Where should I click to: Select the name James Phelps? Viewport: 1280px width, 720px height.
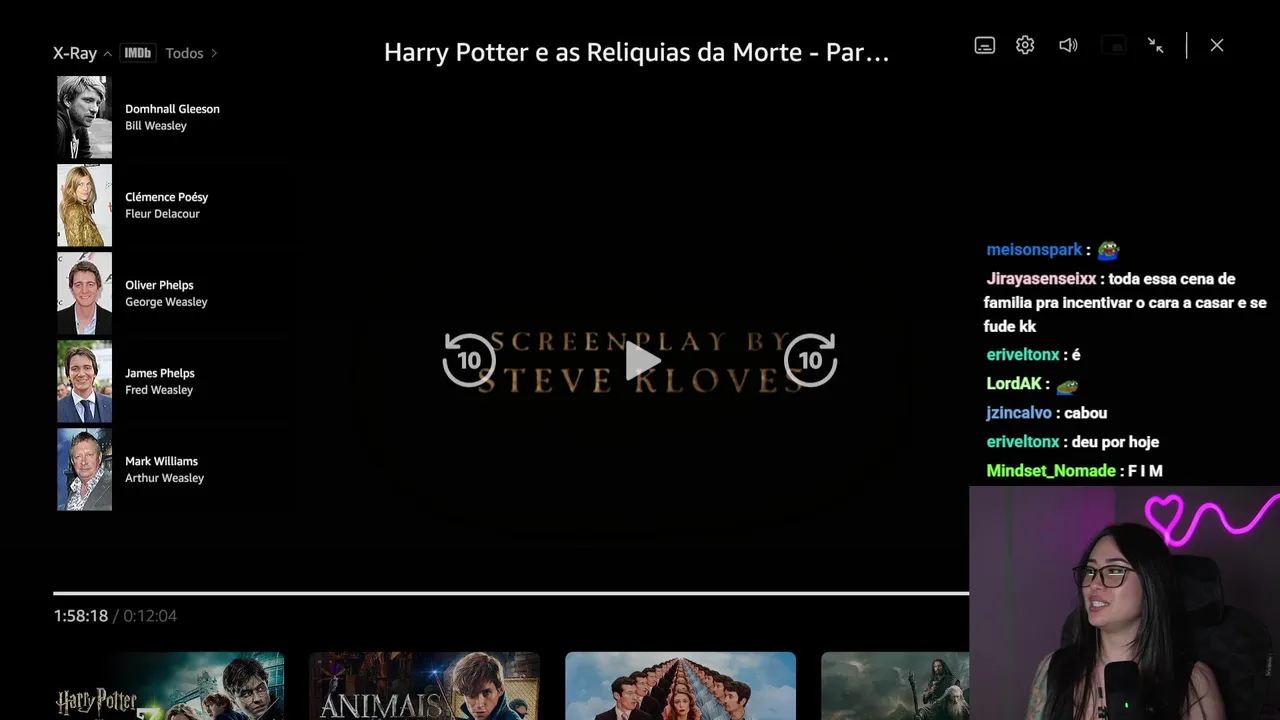coord(160,373)
